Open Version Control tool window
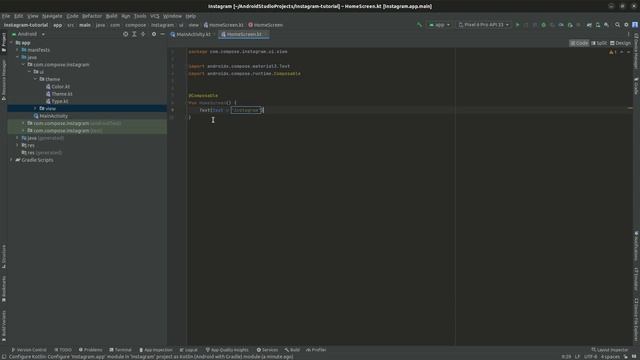Screen dimensions: 640x360 pyautogui.click(x=29, y=350)
